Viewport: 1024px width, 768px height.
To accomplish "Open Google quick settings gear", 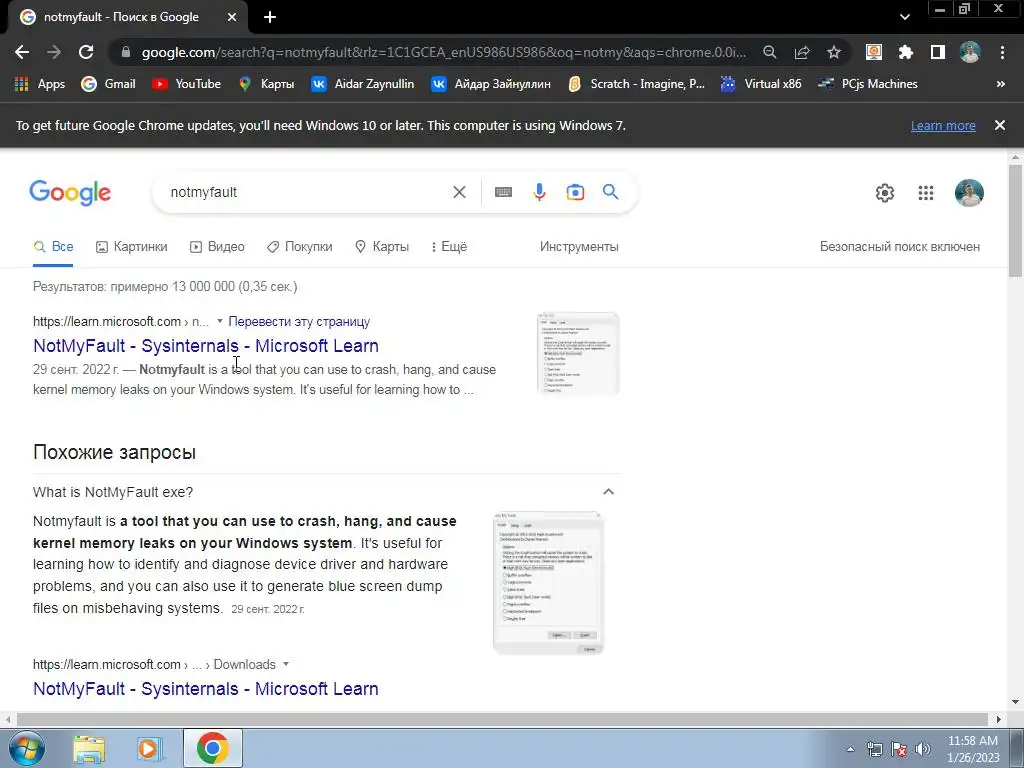I will (x=885, y=193).
